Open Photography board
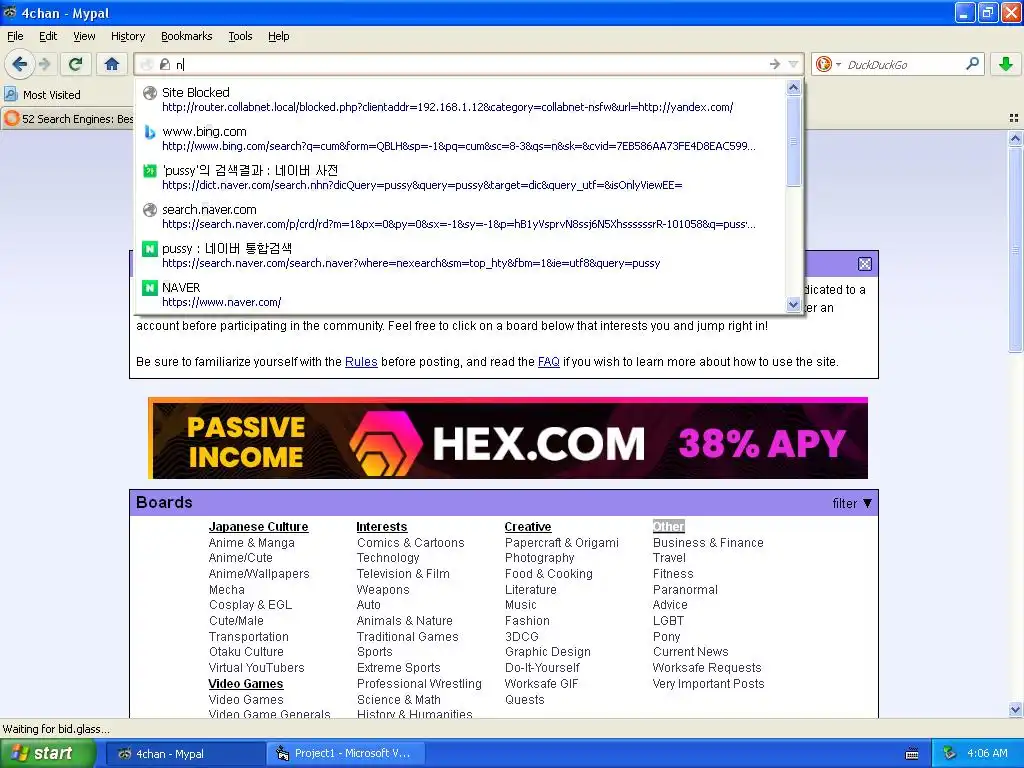The image size is (1024, 768). [539, 558]
